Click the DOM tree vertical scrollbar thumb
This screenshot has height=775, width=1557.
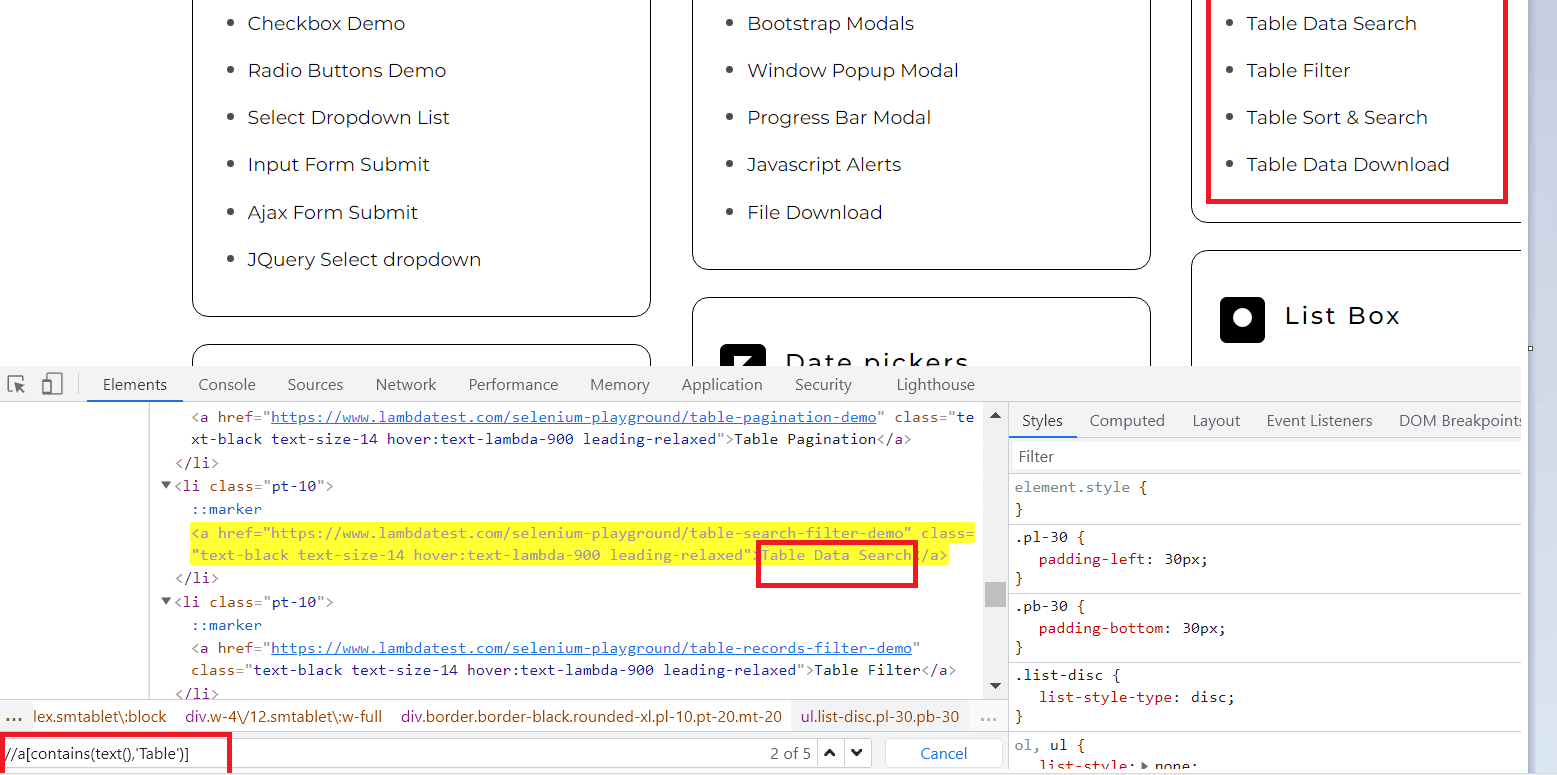995,594
